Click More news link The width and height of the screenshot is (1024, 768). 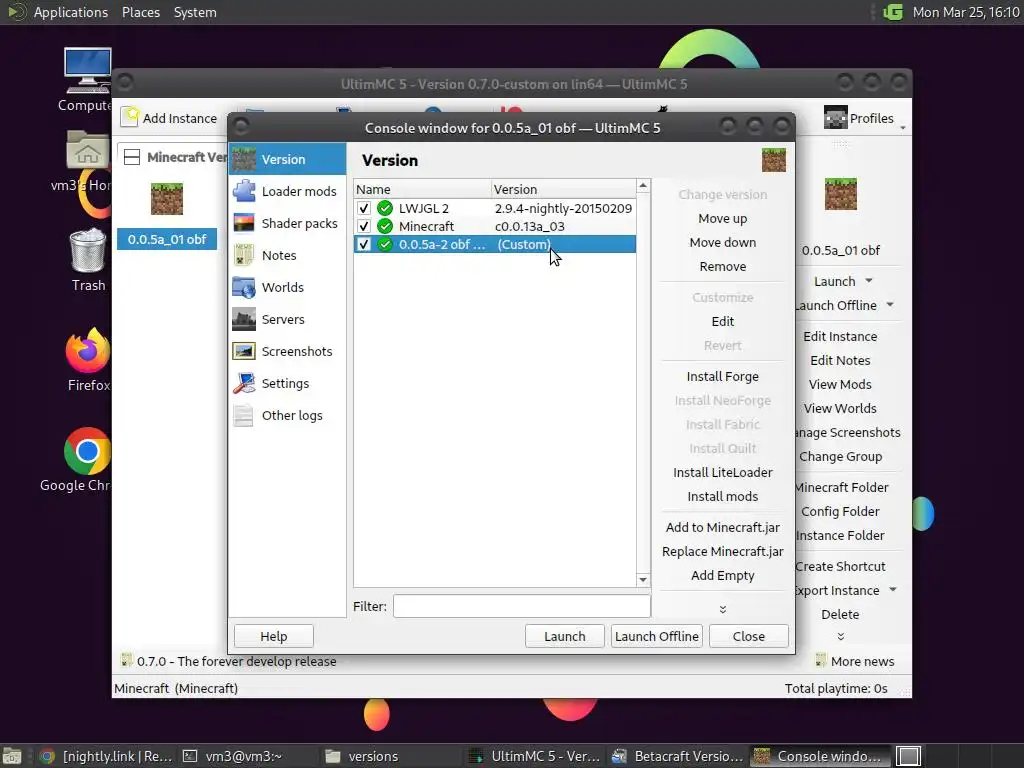pyautogui.click(x=854, y=661)
